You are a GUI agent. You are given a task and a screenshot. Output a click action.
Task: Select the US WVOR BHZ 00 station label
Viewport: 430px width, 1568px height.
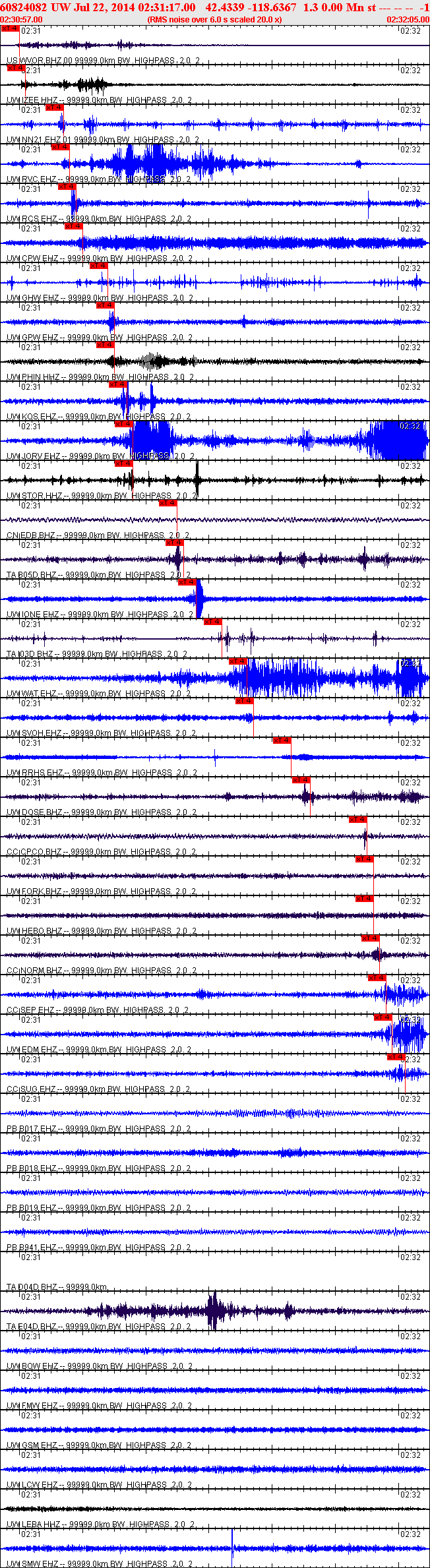coord(103,61)
